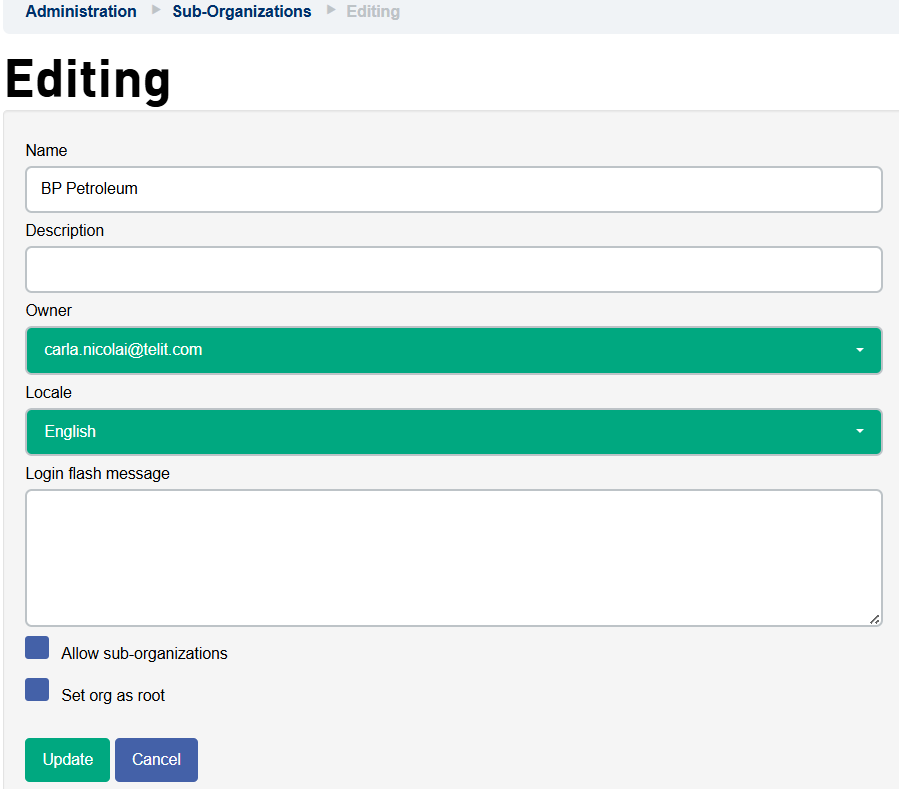Open the Sub-Organizations breadcrumb link
This screenshot has height=789, width=899.
click(x=241, y=11)
